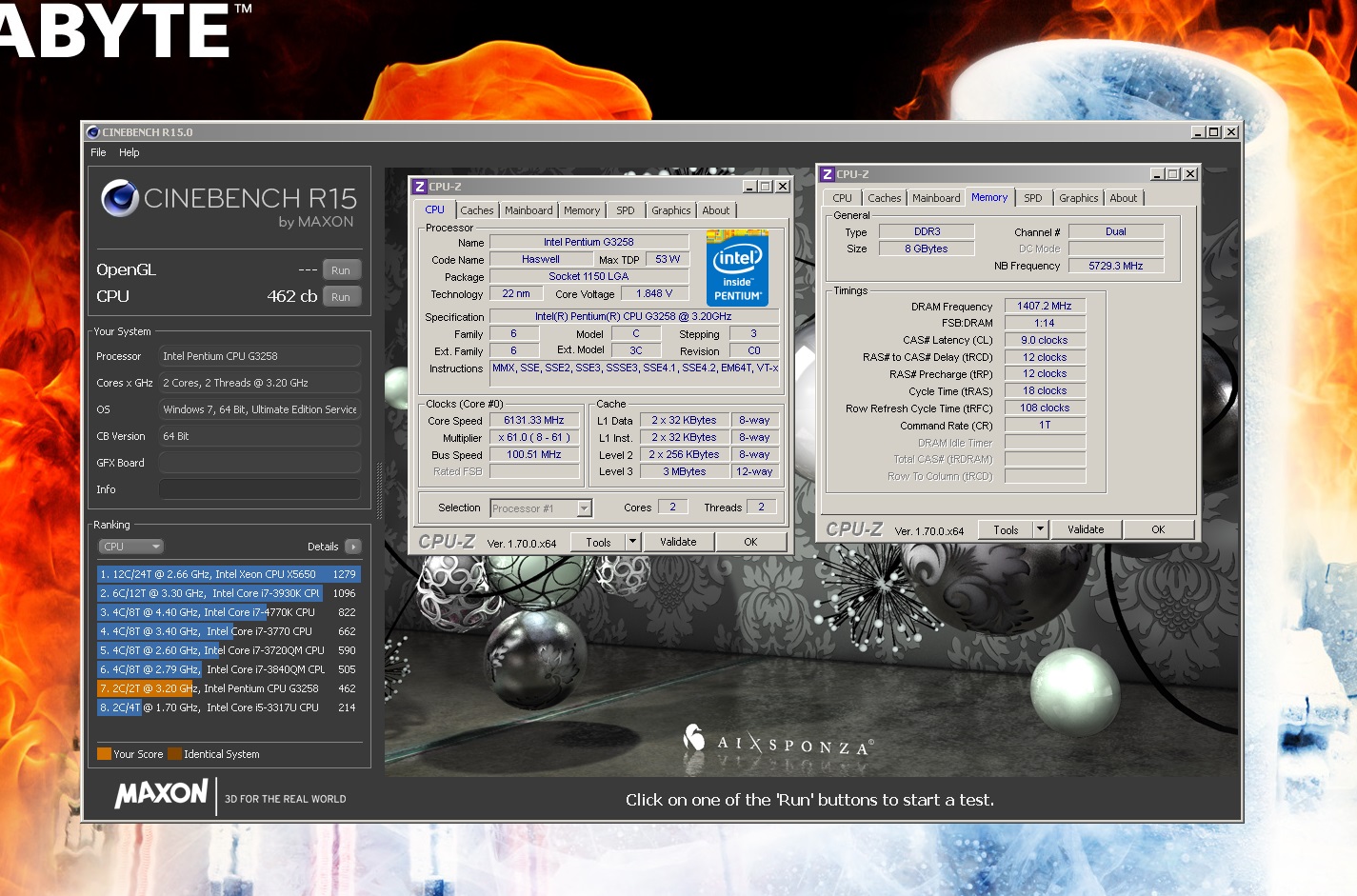The width and height of the screenshot is (1357, 896).
Task: Click the CPU-Z title bar icon in left window
Action: pyautogui.click(x=419, y=187)
